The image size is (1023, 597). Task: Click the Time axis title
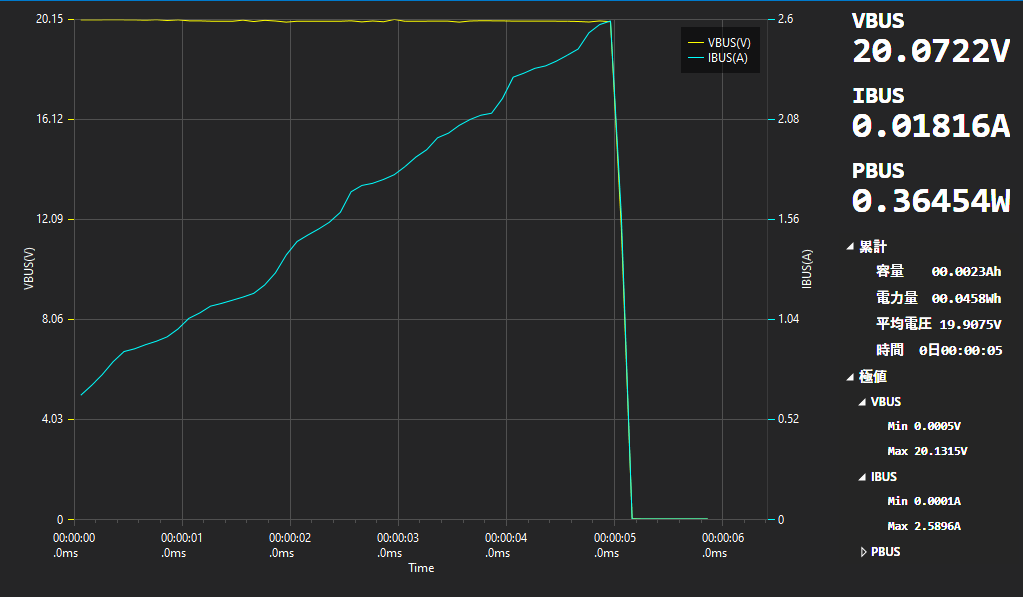tap(421, 568)
